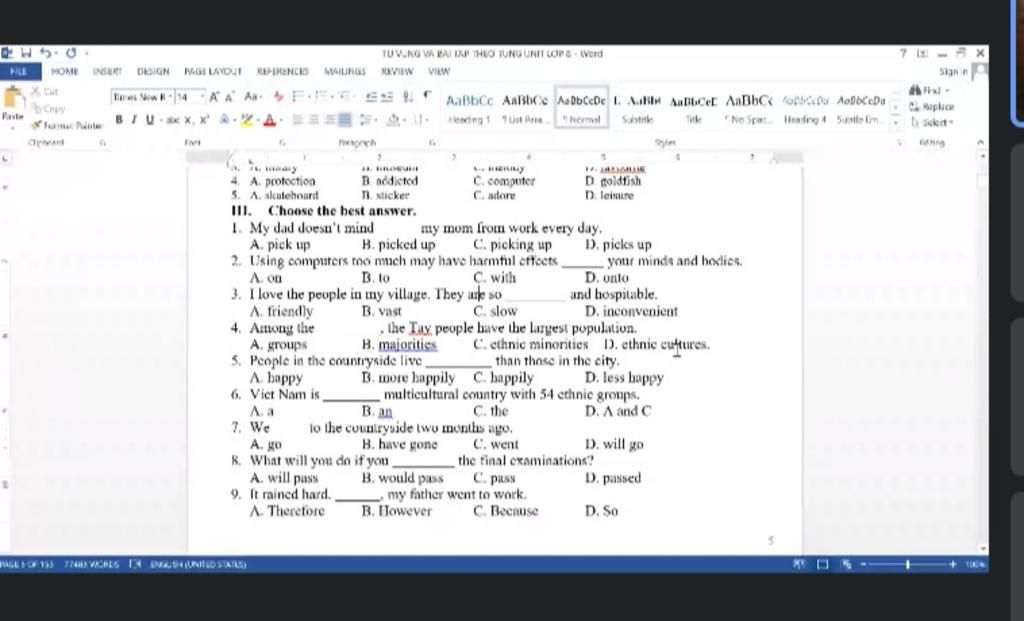Toggle Bold formatting
Screen dimensions: 1024x621
(119, 119)
